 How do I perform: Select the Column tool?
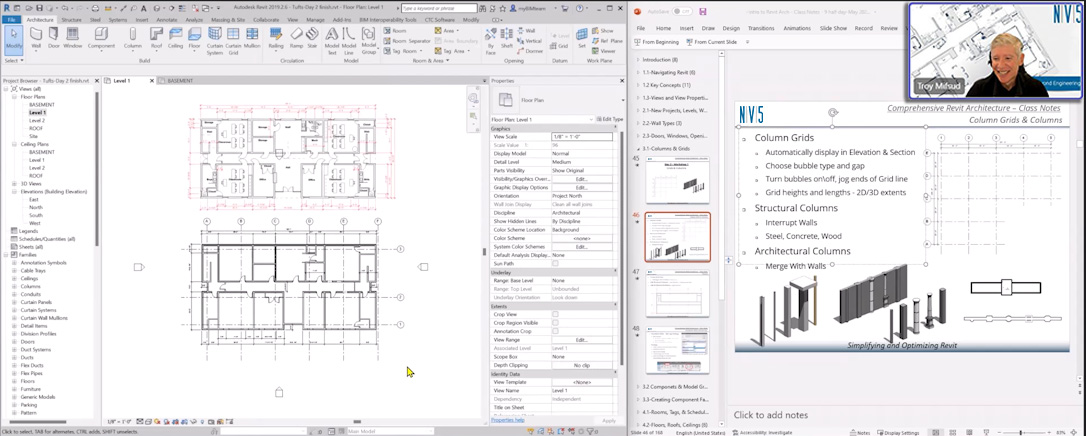tap(132, 38)
